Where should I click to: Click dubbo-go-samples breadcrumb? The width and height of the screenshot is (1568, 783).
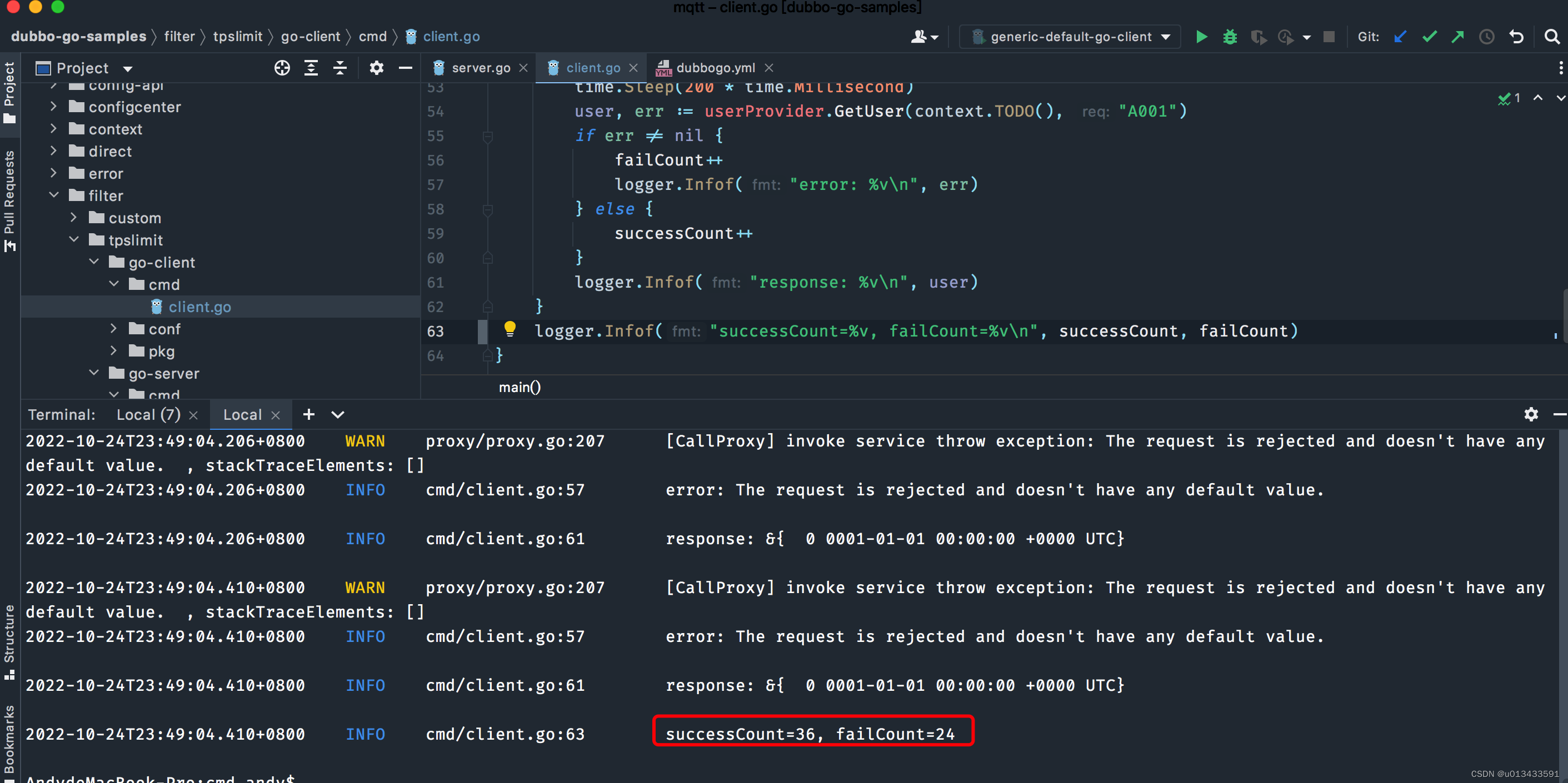click(x=78, y=37)
